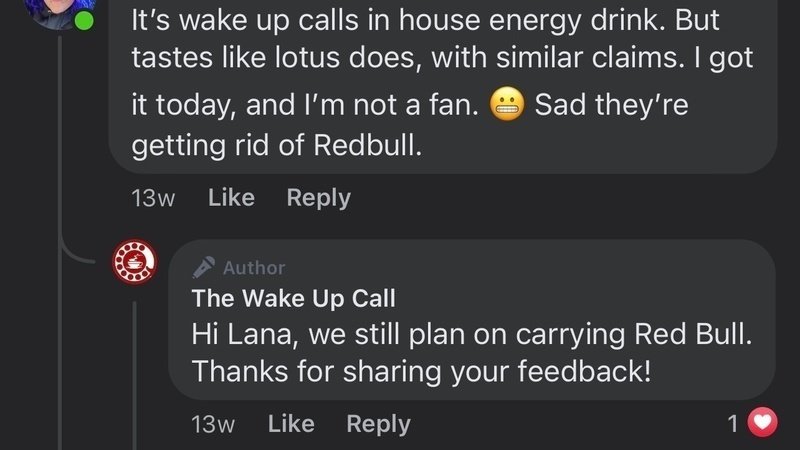Like The Wake Up Call's reply

click(x=291, y=424)
